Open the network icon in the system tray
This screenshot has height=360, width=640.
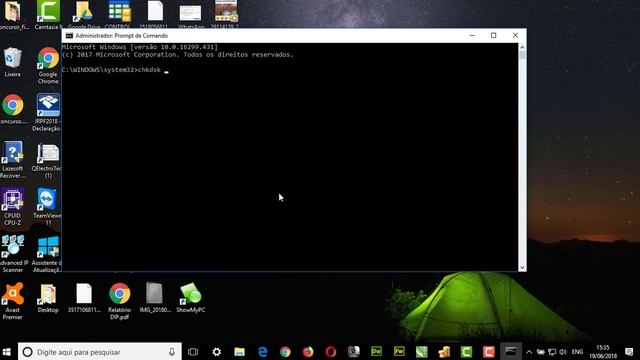pos(552,352)
